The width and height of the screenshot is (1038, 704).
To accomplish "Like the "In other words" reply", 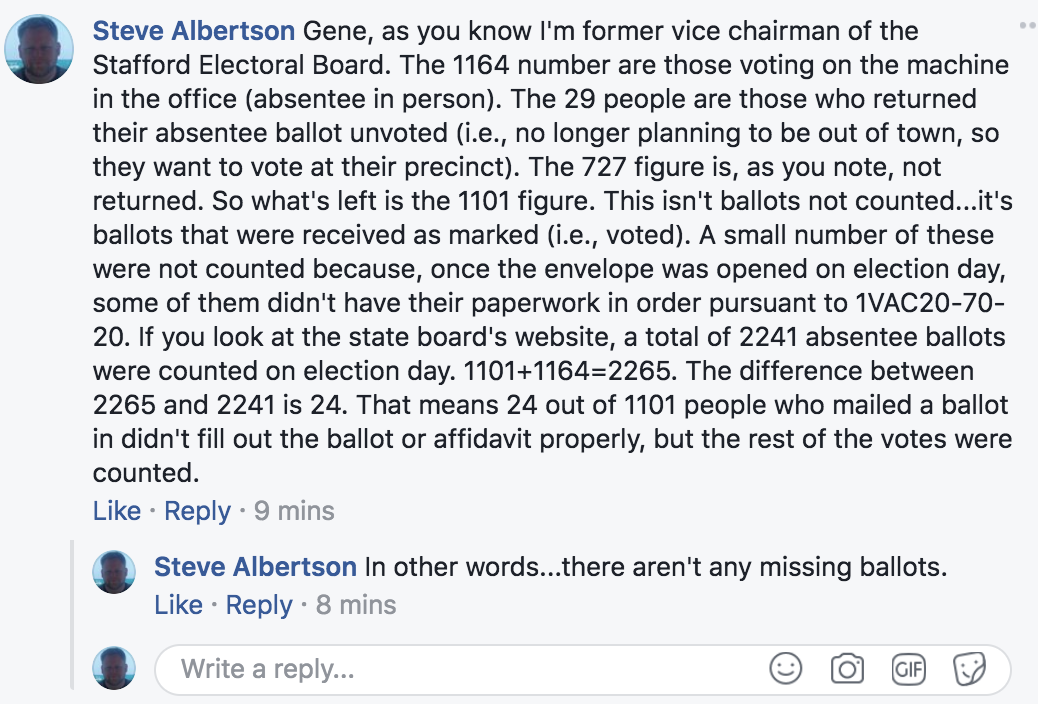I will 179,605.
